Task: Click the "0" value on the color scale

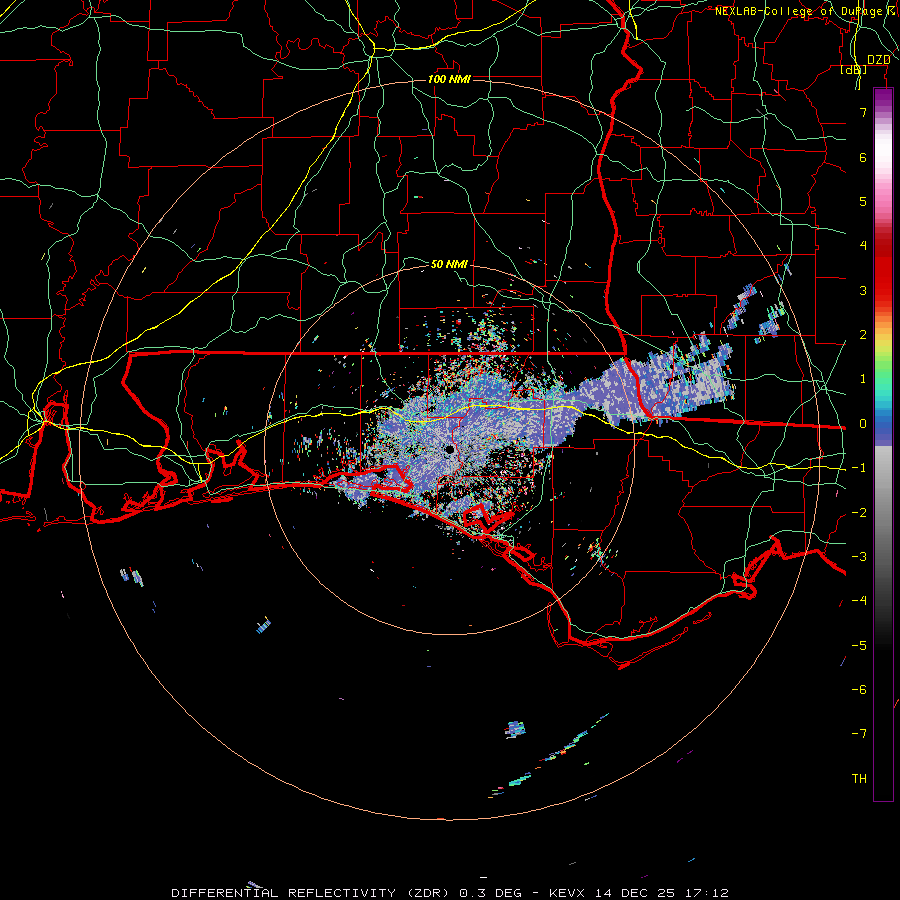Action: (863, 424)
